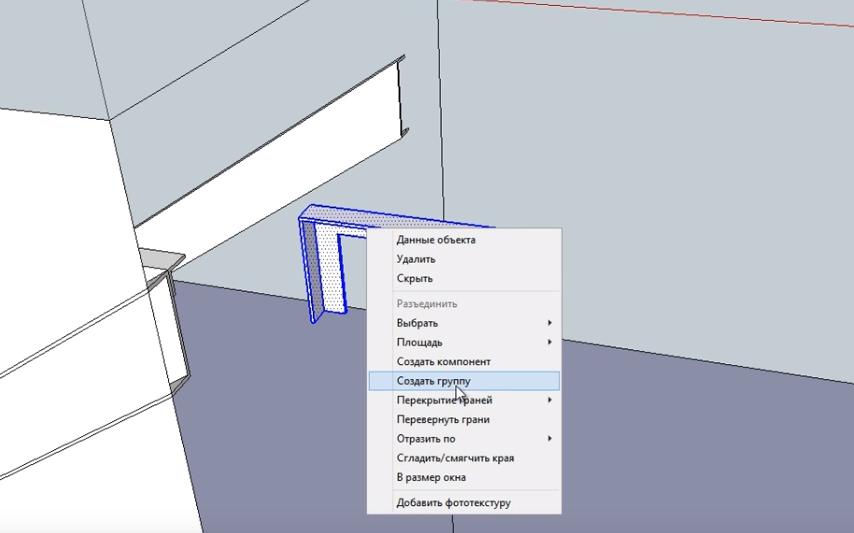Choose В размер окна to zoom selection
The height and width of the screenshot is (533, 854).
coord(431,477)
